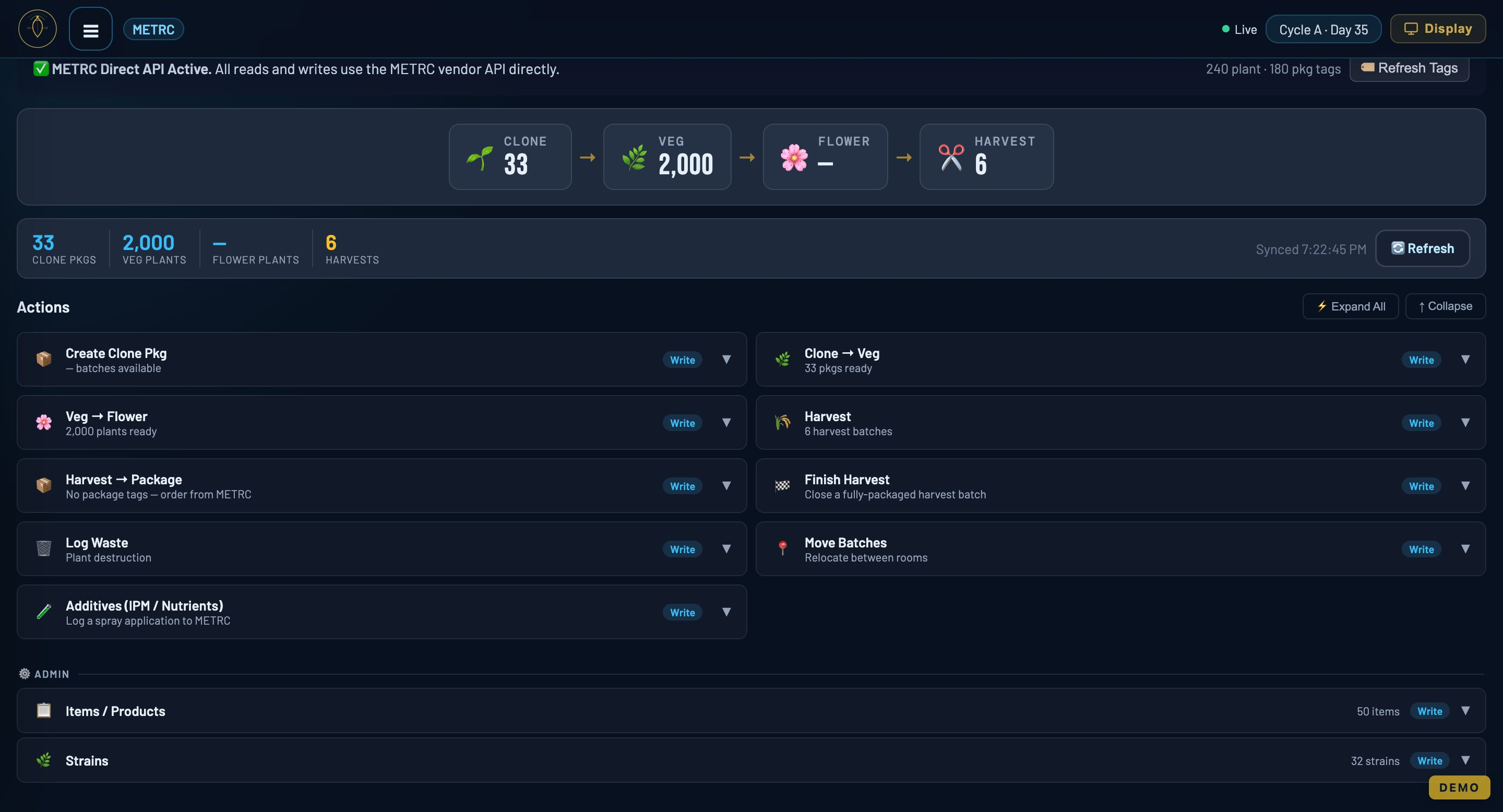Click the herb icon in Veg card

(634, 158)
